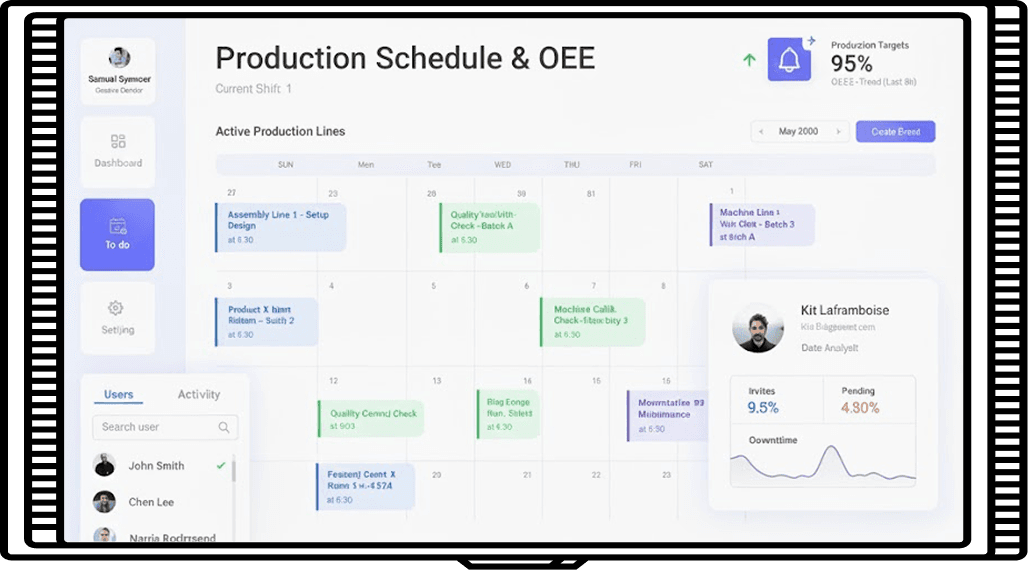
Task: Go to next month using right arrow
Action: point(839,131)
